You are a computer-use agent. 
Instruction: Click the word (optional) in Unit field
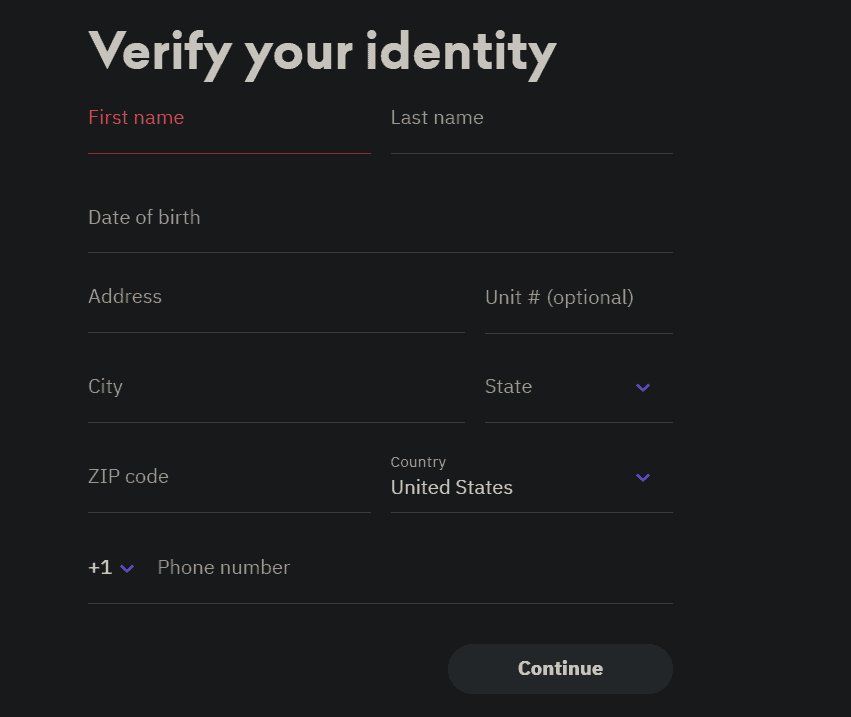tap(590, 298)
